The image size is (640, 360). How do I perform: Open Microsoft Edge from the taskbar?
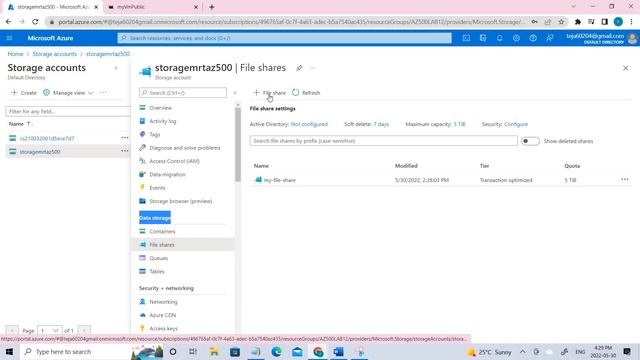coord(276,352)
